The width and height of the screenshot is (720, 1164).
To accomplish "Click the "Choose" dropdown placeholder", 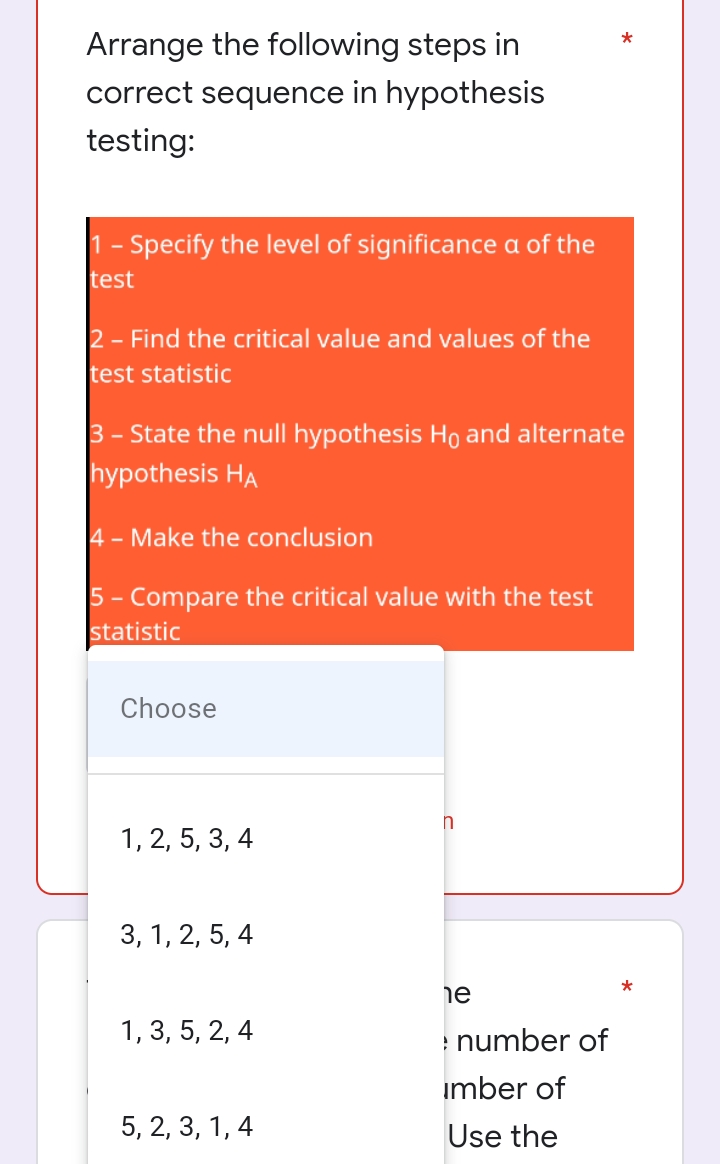I will [x=168, y=708].
